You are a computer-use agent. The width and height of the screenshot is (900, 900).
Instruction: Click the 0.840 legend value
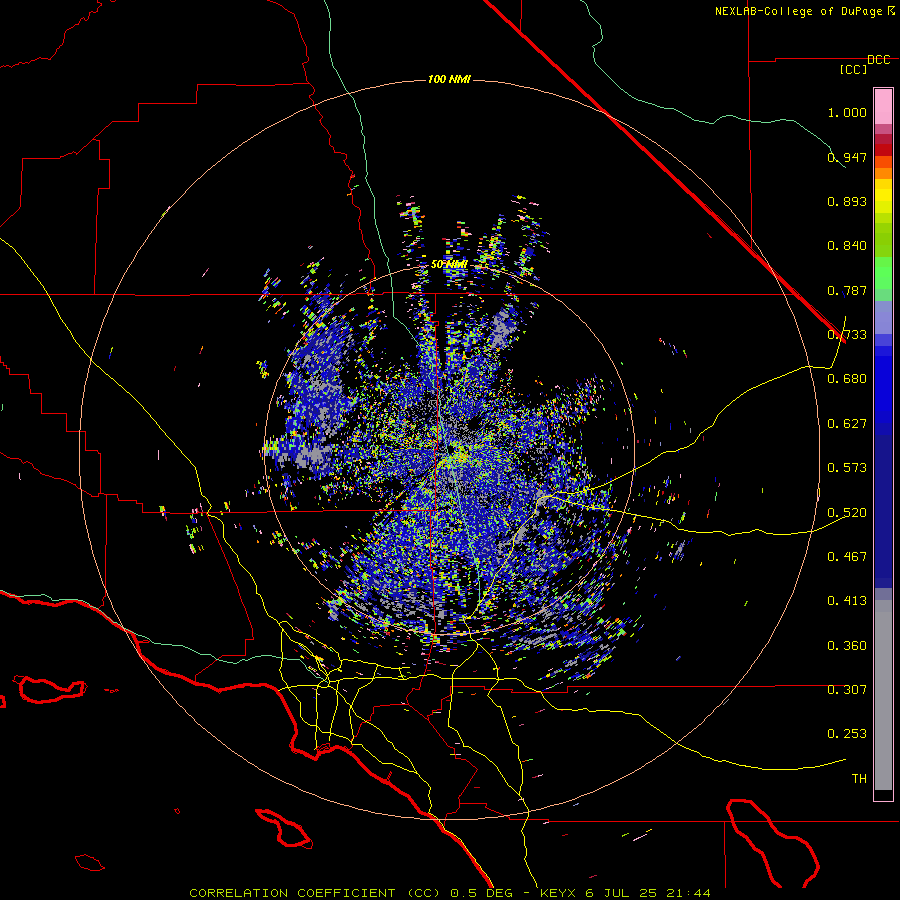click(x=847, y=246)
